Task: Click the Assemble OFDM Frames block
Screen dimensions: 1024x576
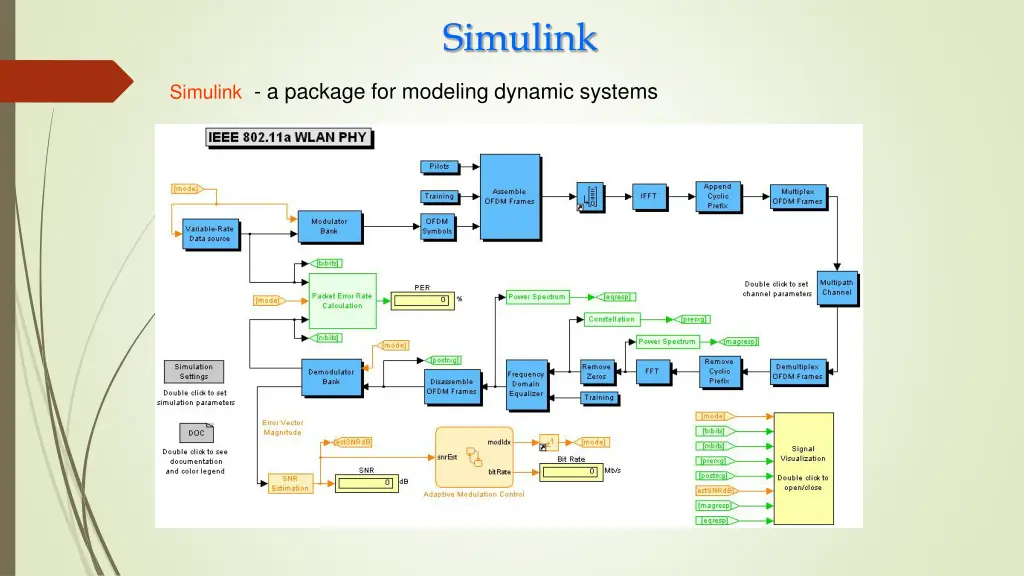Action: 509,196
